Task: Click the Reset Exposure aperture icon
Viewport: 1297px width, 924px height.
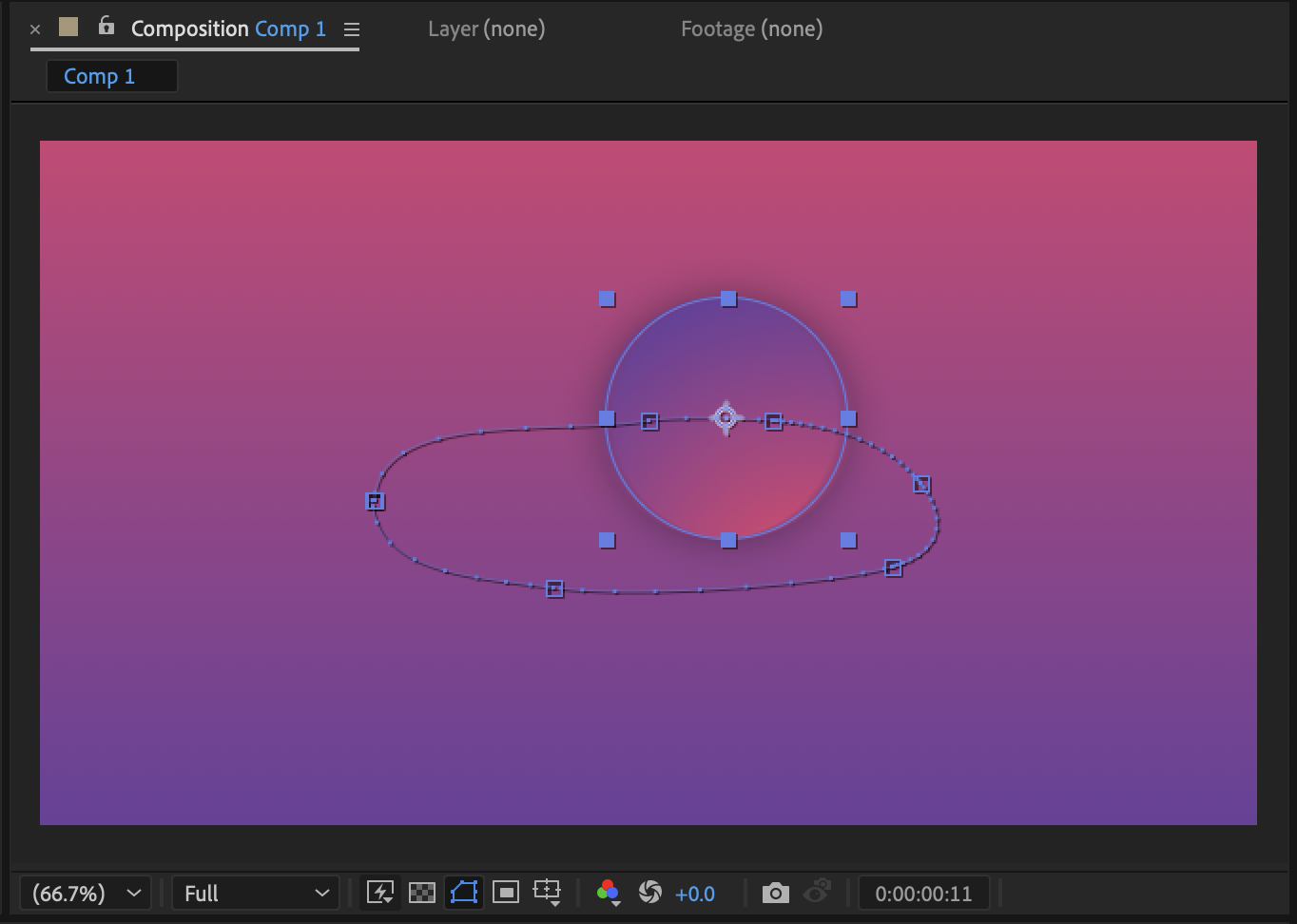Action: click(x=650, y=893)
